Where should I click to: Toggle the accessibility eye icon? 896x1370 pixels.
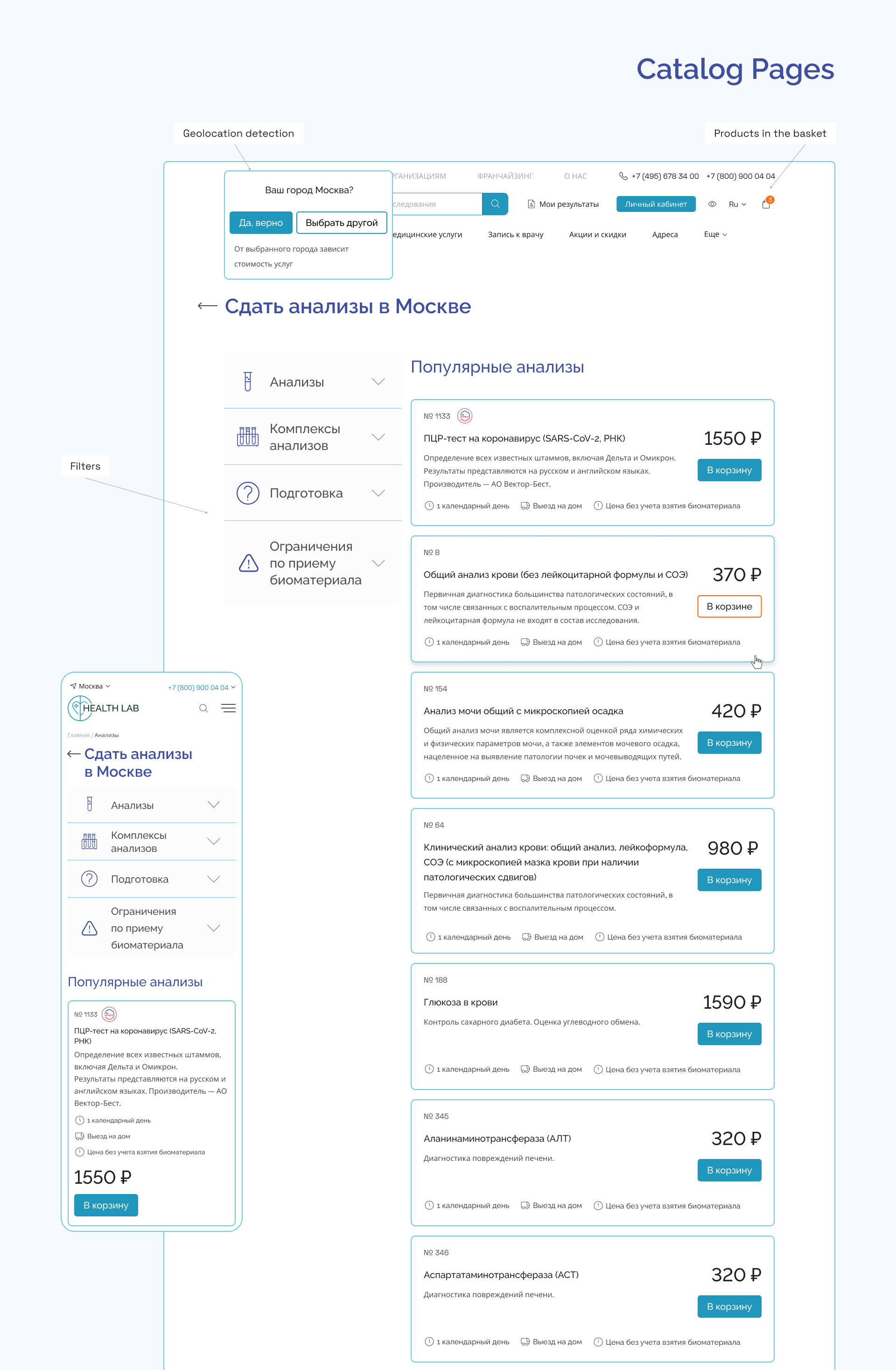pyautogui.click(x=712, y=204)
